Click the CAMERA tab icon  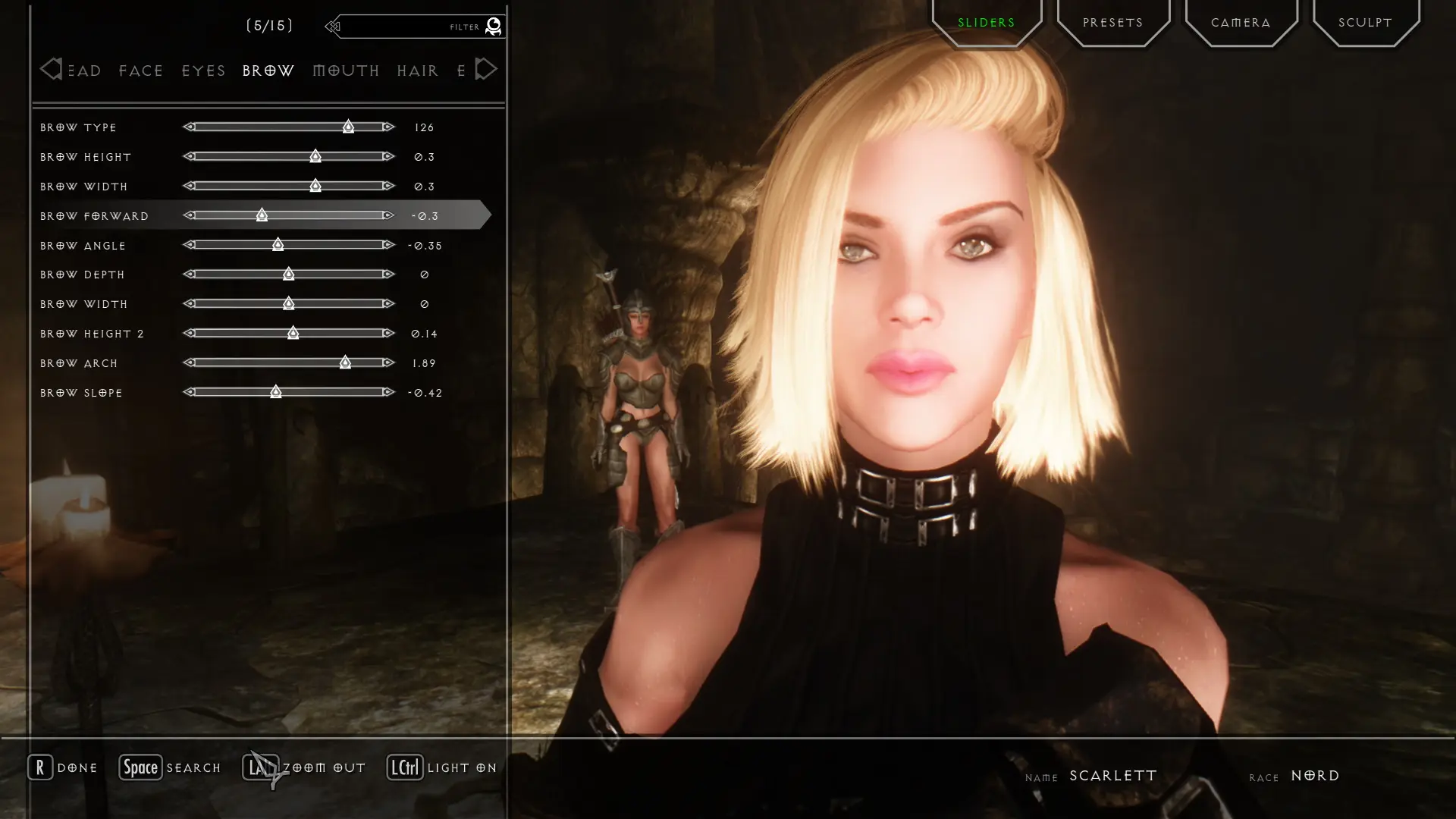point(1240,22)
